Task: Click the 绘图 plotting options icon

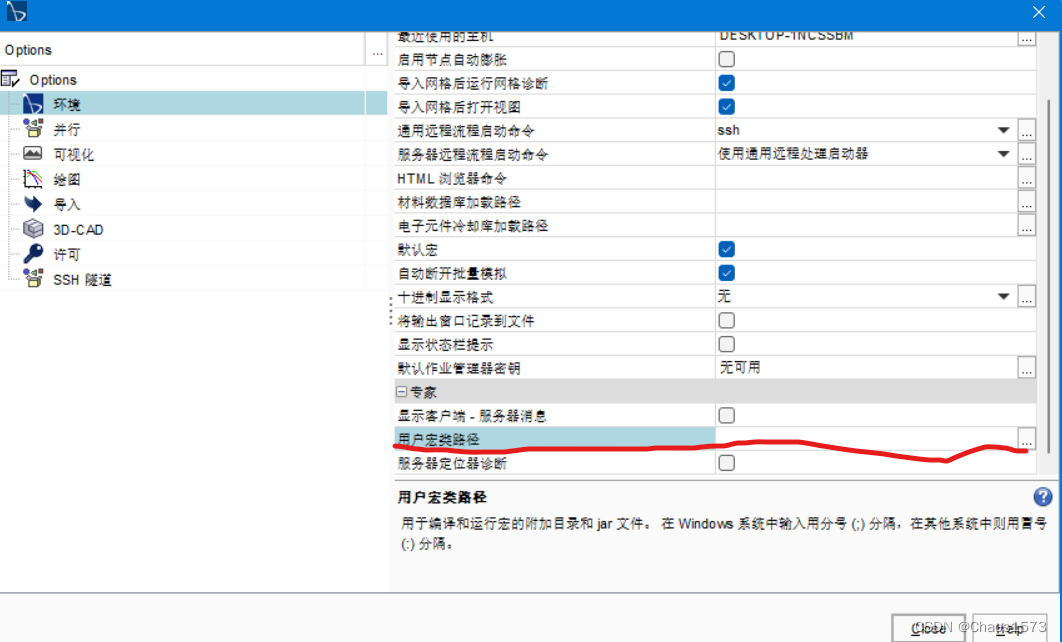Action: [34, 178]
